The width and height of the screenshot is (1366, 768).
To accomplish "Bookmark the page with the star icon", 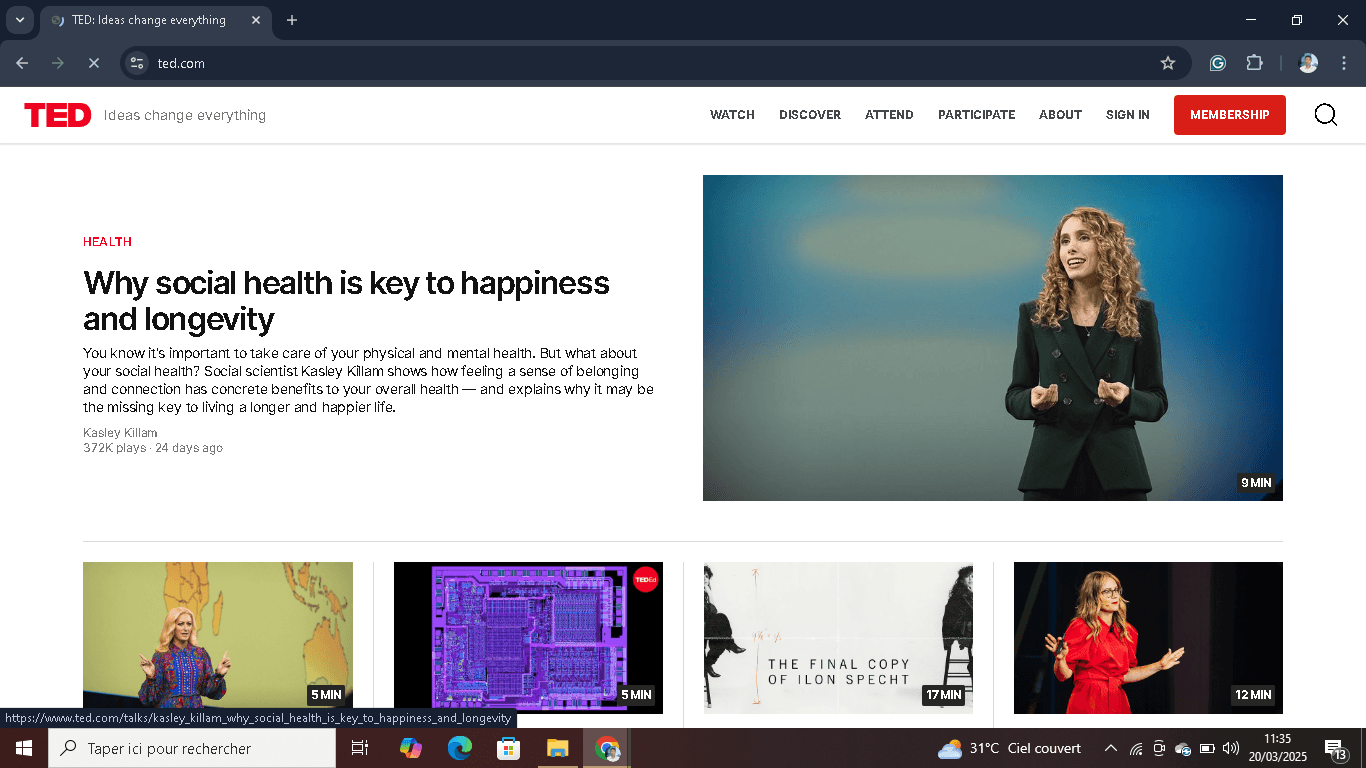I will coord(1168,62).
